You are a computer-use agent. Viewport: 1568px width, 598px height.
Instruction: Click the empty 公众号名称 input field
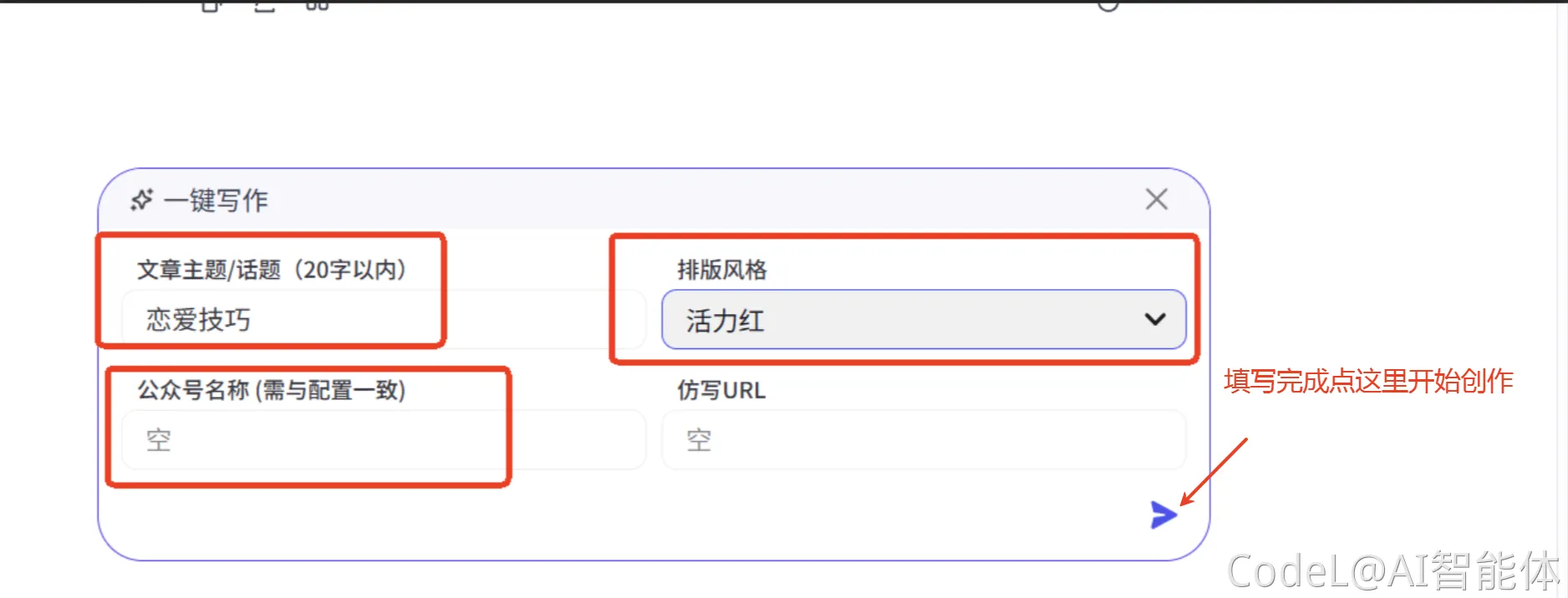point(383,439)
